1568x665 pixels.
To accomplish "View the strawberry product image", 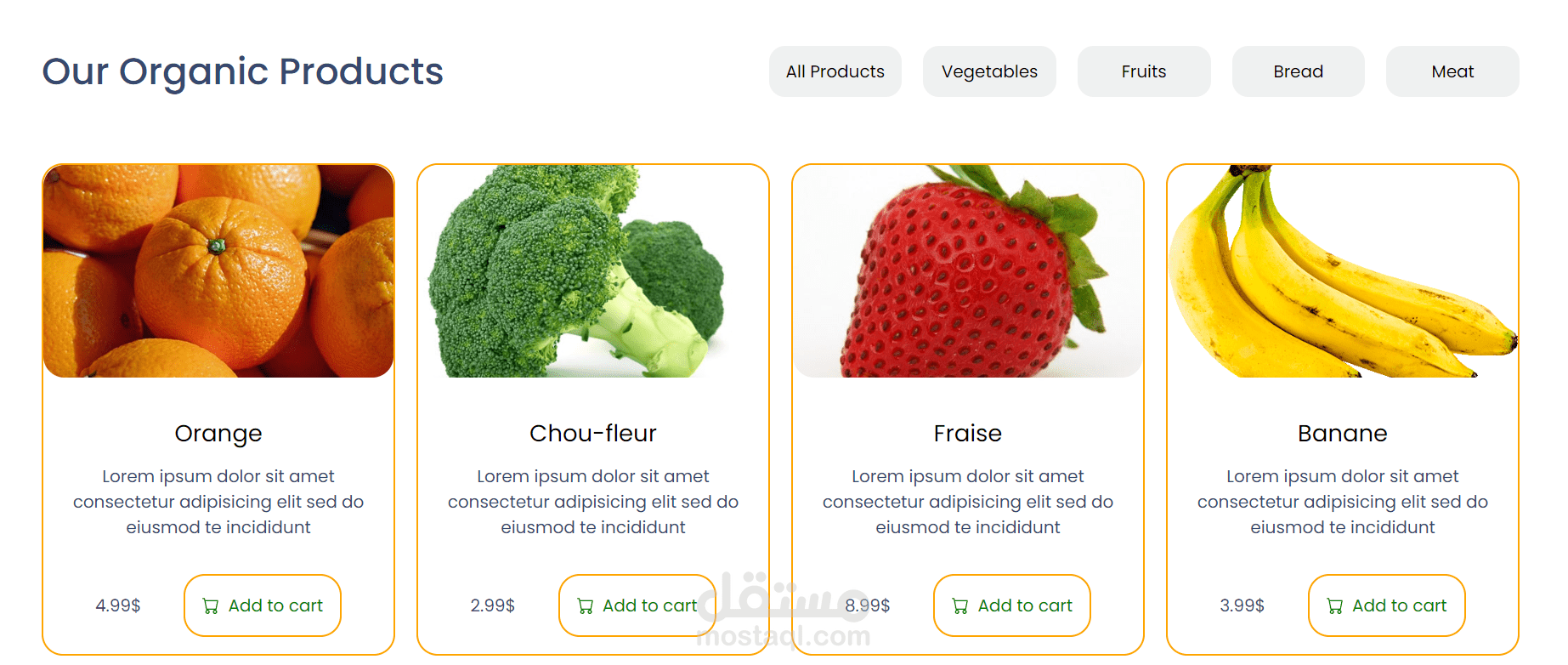I will (968, 271).
